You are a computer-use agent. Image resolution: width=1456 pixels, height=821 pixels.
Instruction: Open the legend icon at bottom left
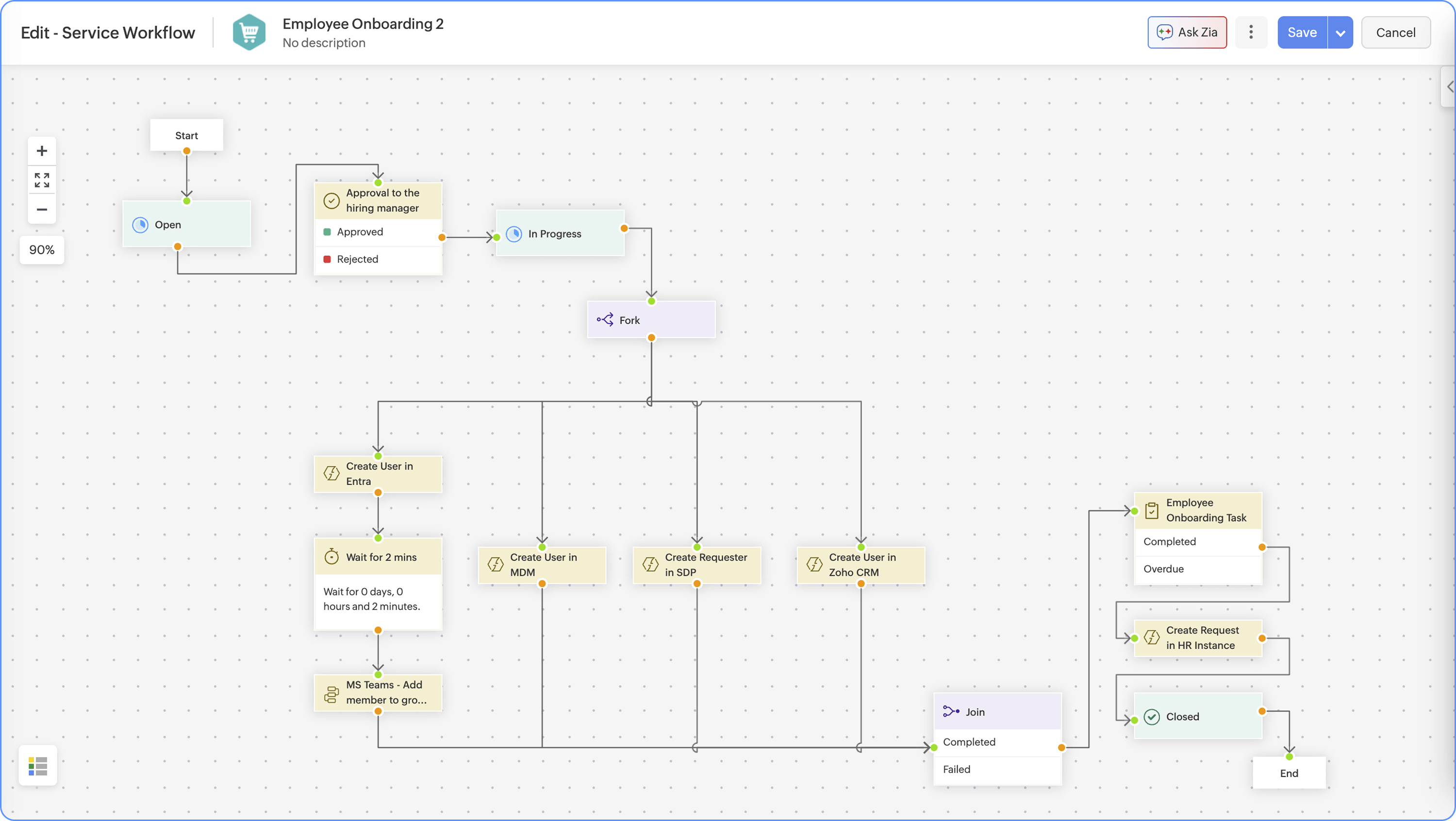[x=38, y=766]
